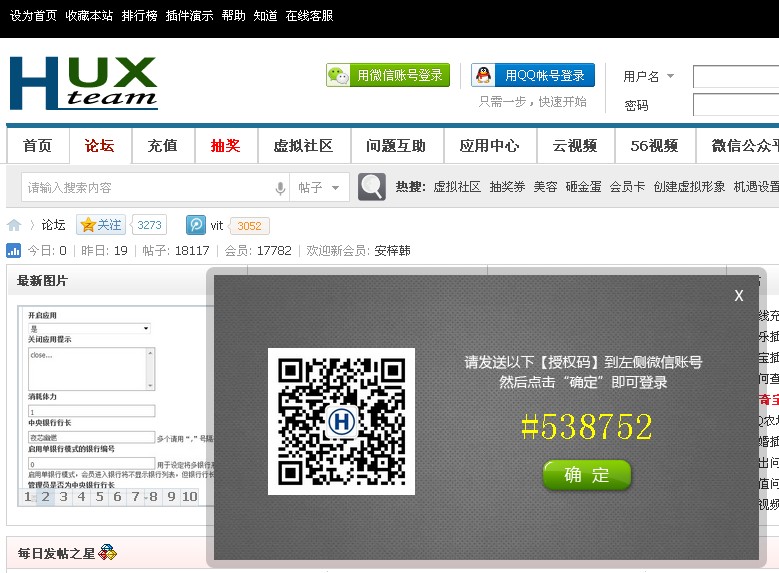Click 插件演示 in the top bar

189,16
